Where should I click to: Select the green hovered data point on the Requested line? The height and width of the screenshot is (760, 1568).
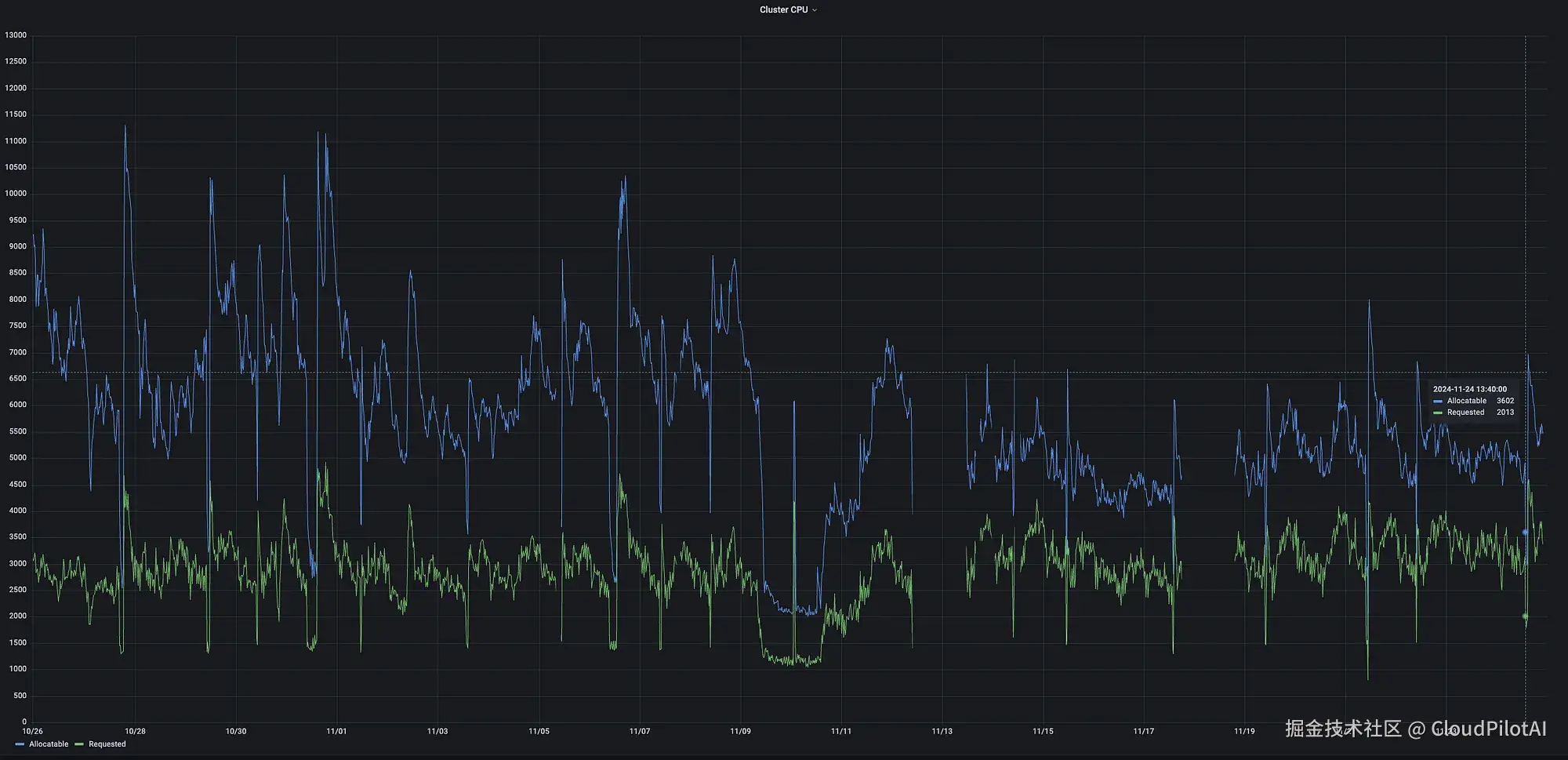(x=1525, y=616)
